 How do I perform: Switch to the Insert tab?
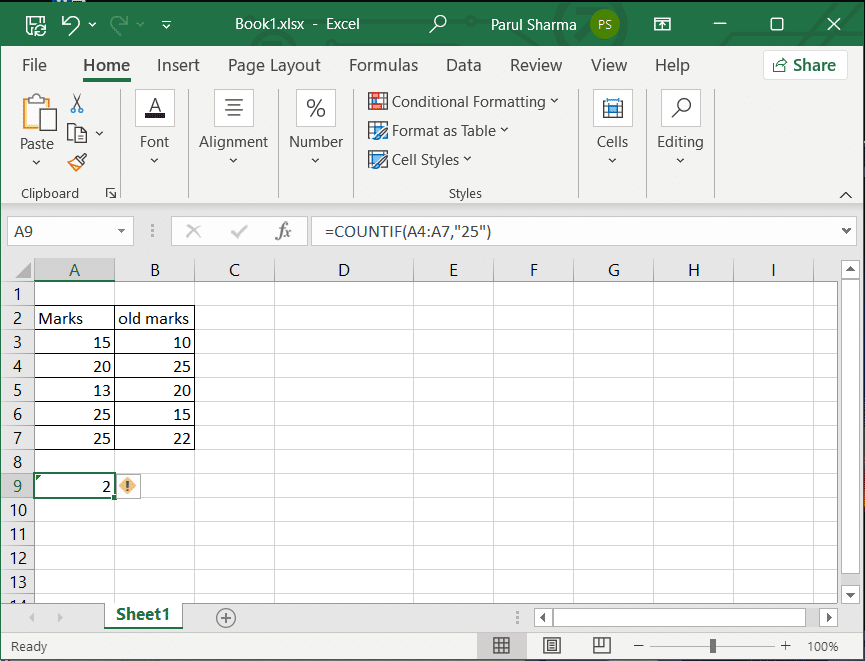[x=178, y=65]
